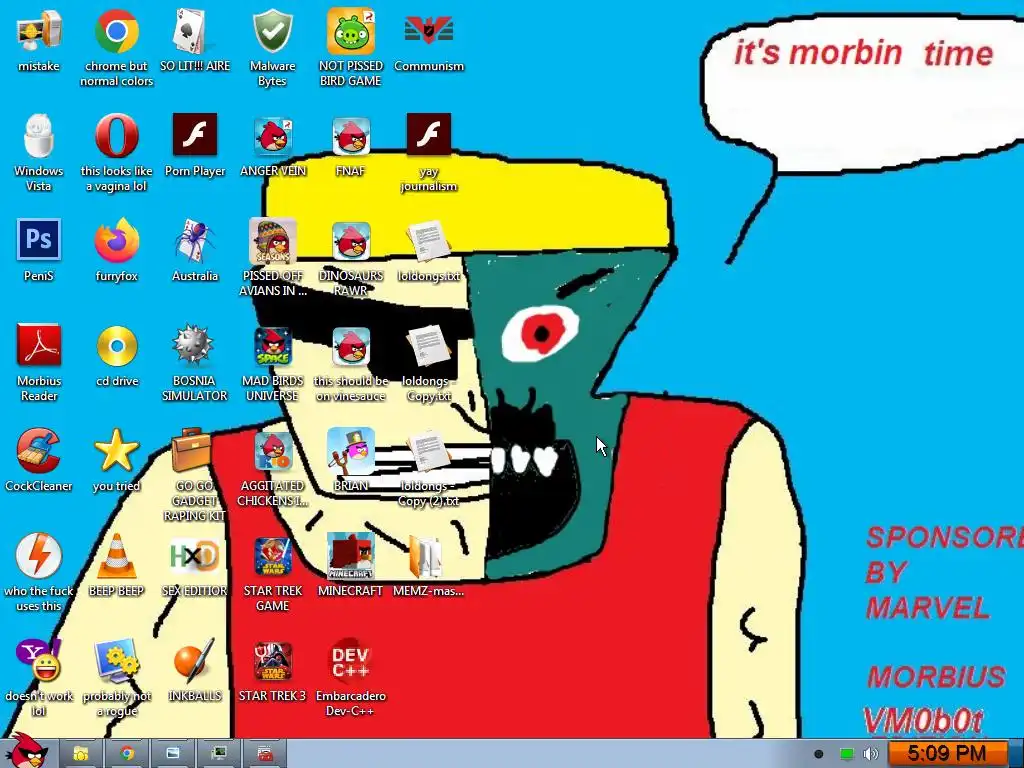This screenshot has width=1024, height=768.
Task: Click the 5:09 PM taskbar clock
Action: 947,754
